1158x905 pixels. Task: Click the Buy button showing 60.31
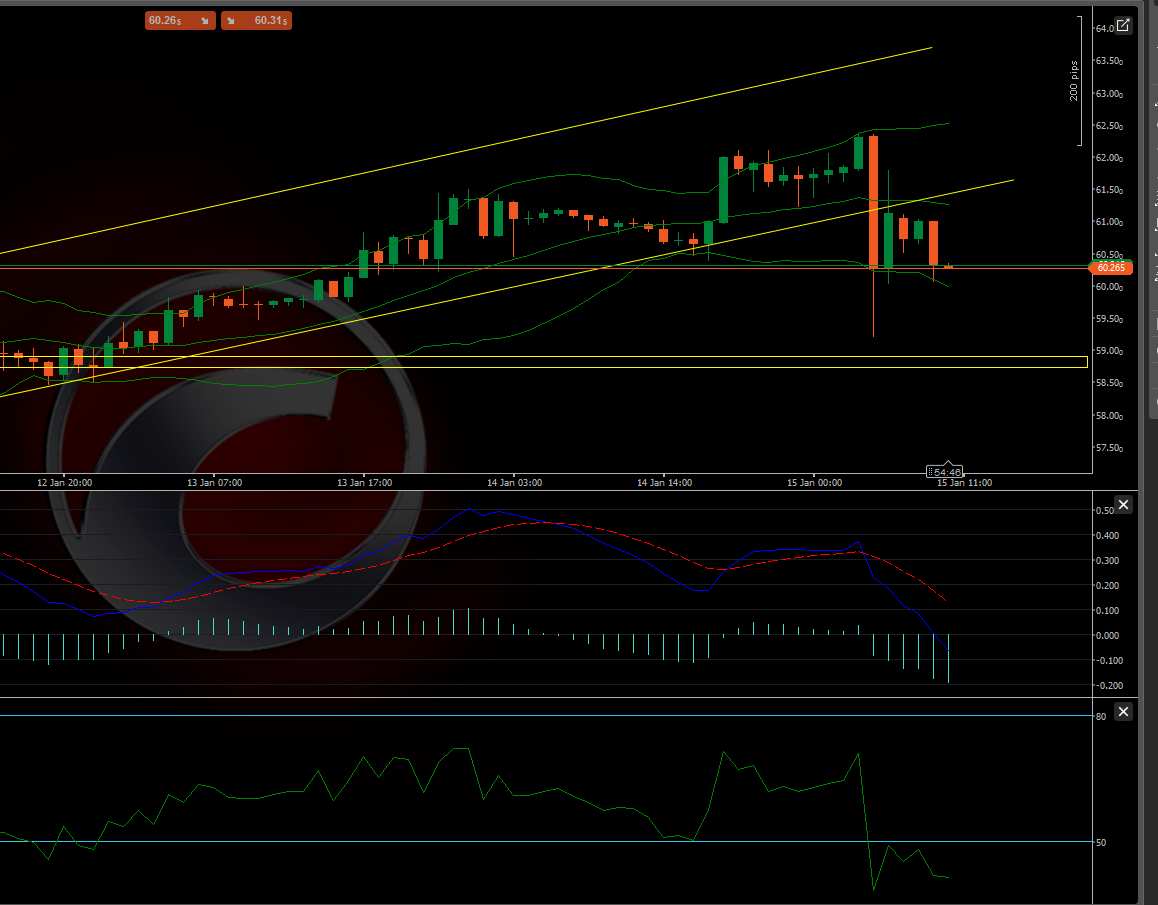(x=256, y=21)
